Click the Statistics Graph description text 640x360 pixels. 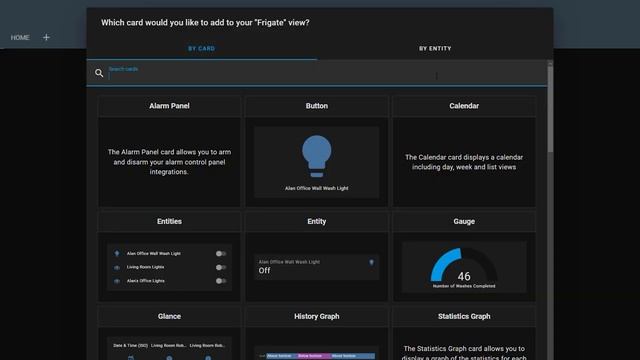click(464, 353)
